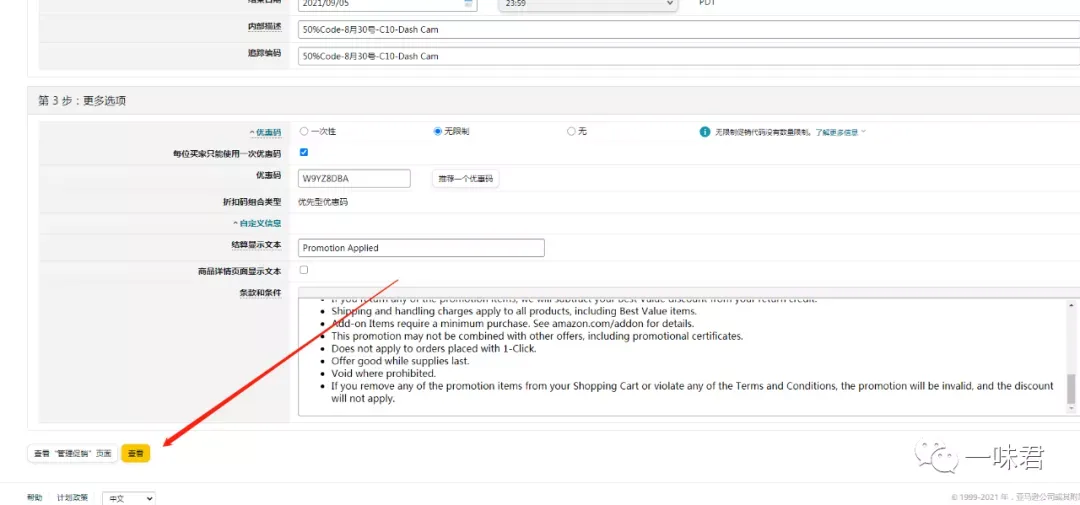Image resolution: width=1080 pixels, height=505 pixels.
Task: Click the 优惠码 field containing W9YZ8DBA
Action: click(354, 178)
